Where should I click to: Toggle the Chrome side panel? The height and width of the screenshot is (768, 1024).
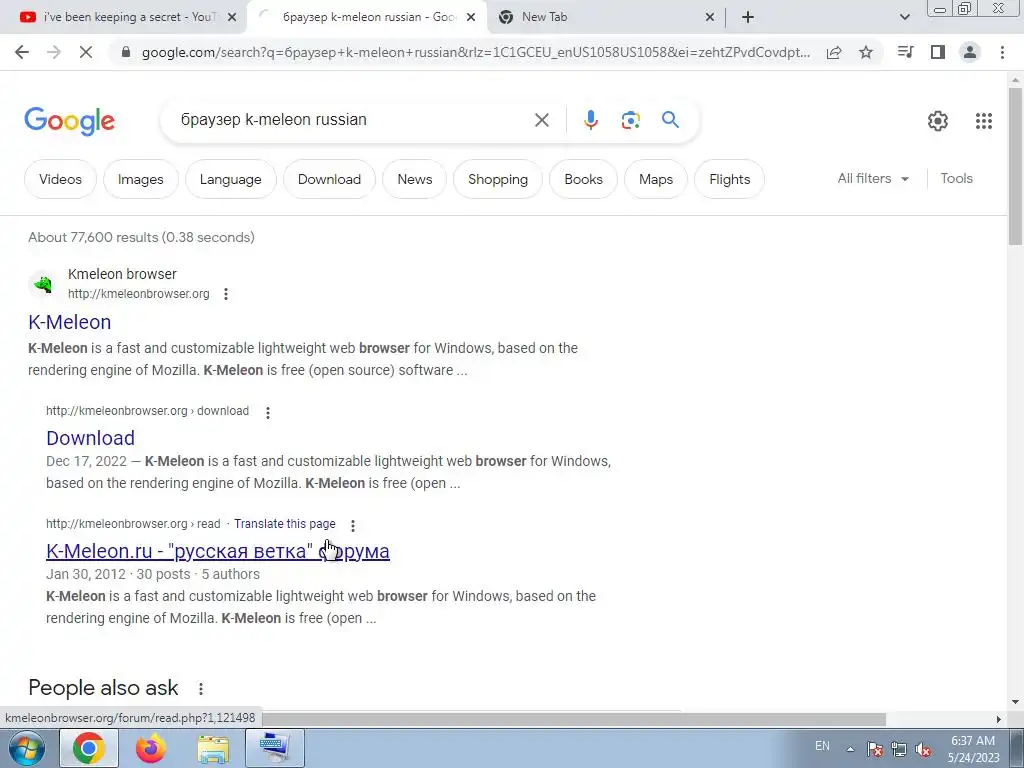click(938, 52)
